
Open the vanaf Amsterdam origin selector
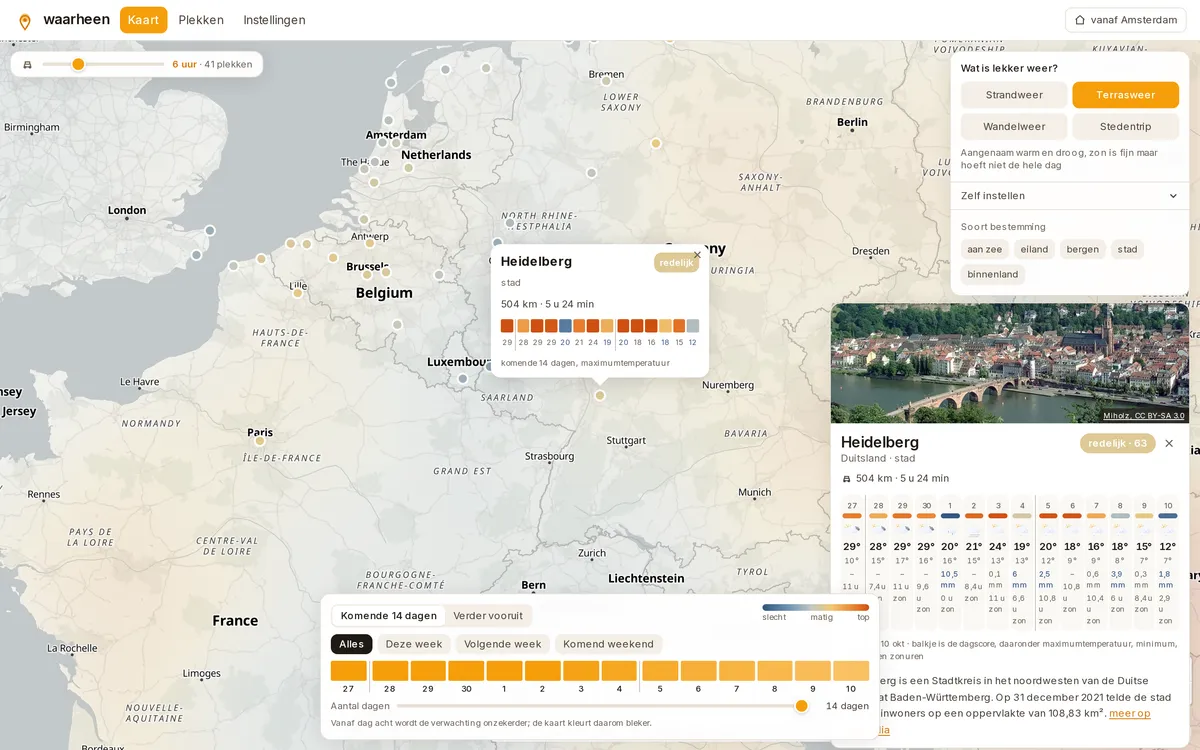pyautogui.click(x=1126, y=20)
